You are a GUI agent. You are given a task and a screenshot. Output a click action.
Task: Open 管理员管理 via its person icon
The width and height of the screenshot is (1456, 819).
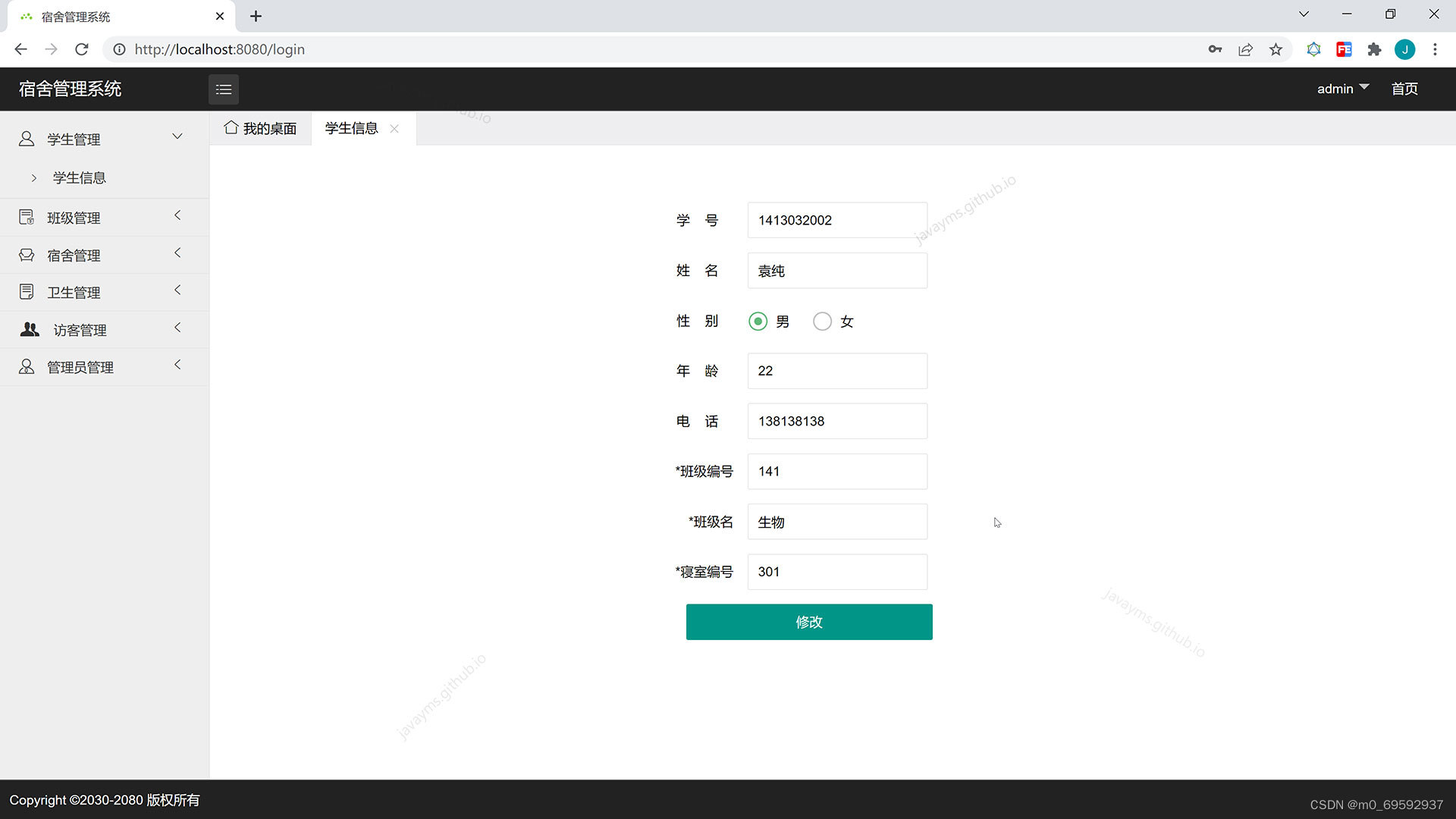pos(26,366)
